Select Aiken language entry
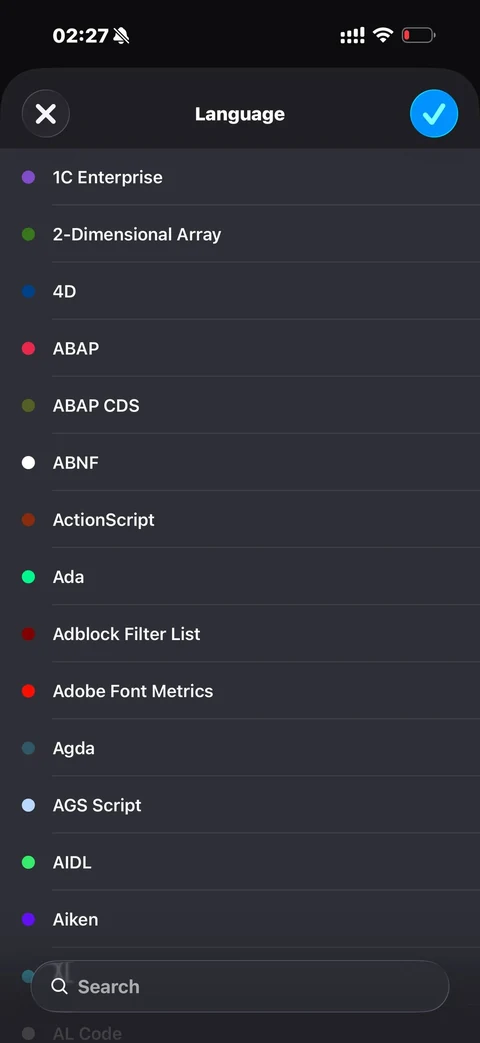This screenshot has width=480, height=1043. [240, 921]
